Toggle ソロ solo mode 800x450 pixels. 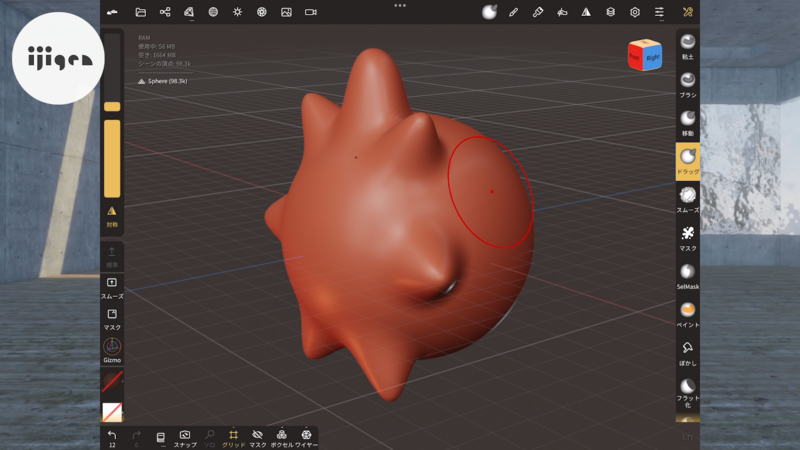209,438
